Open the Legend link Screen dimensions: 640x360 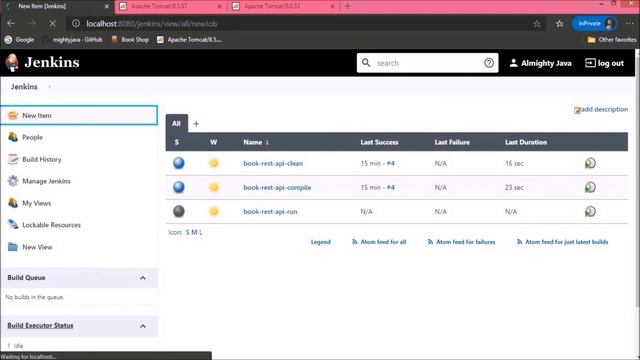coord(320,242)
